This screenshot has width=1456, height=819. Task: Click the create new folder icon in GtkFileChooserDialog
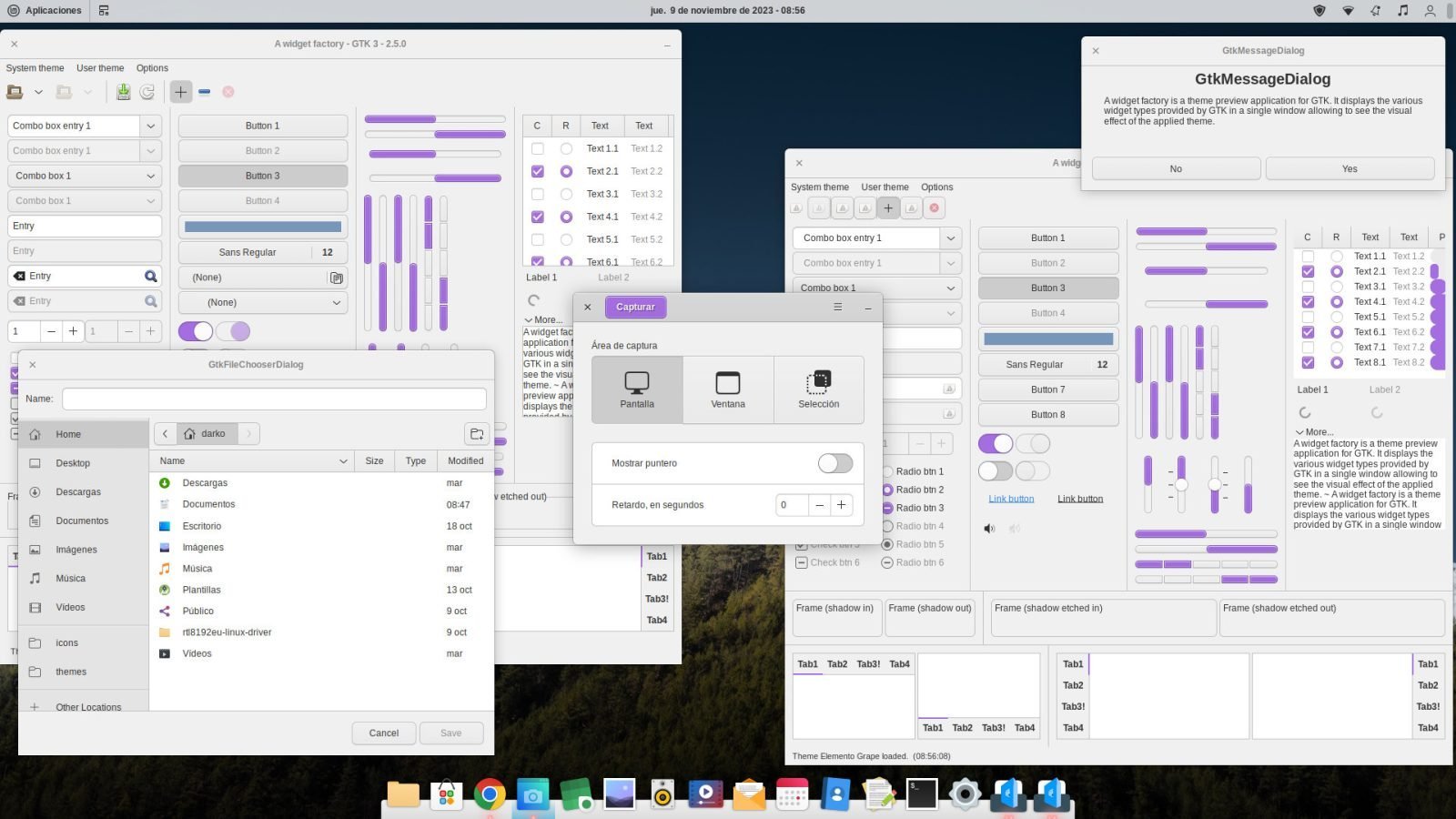click(477, 434)
